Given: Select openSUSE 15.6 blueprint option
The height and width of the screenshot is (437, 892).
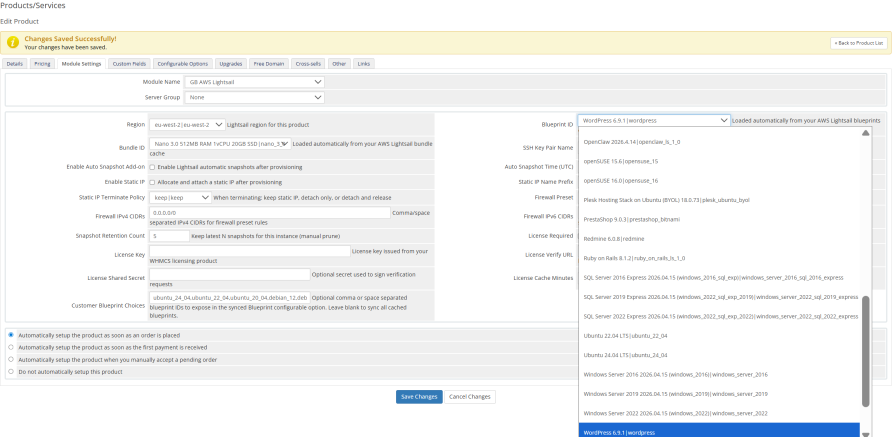Looking at the screenshot, I should [720, 161].
